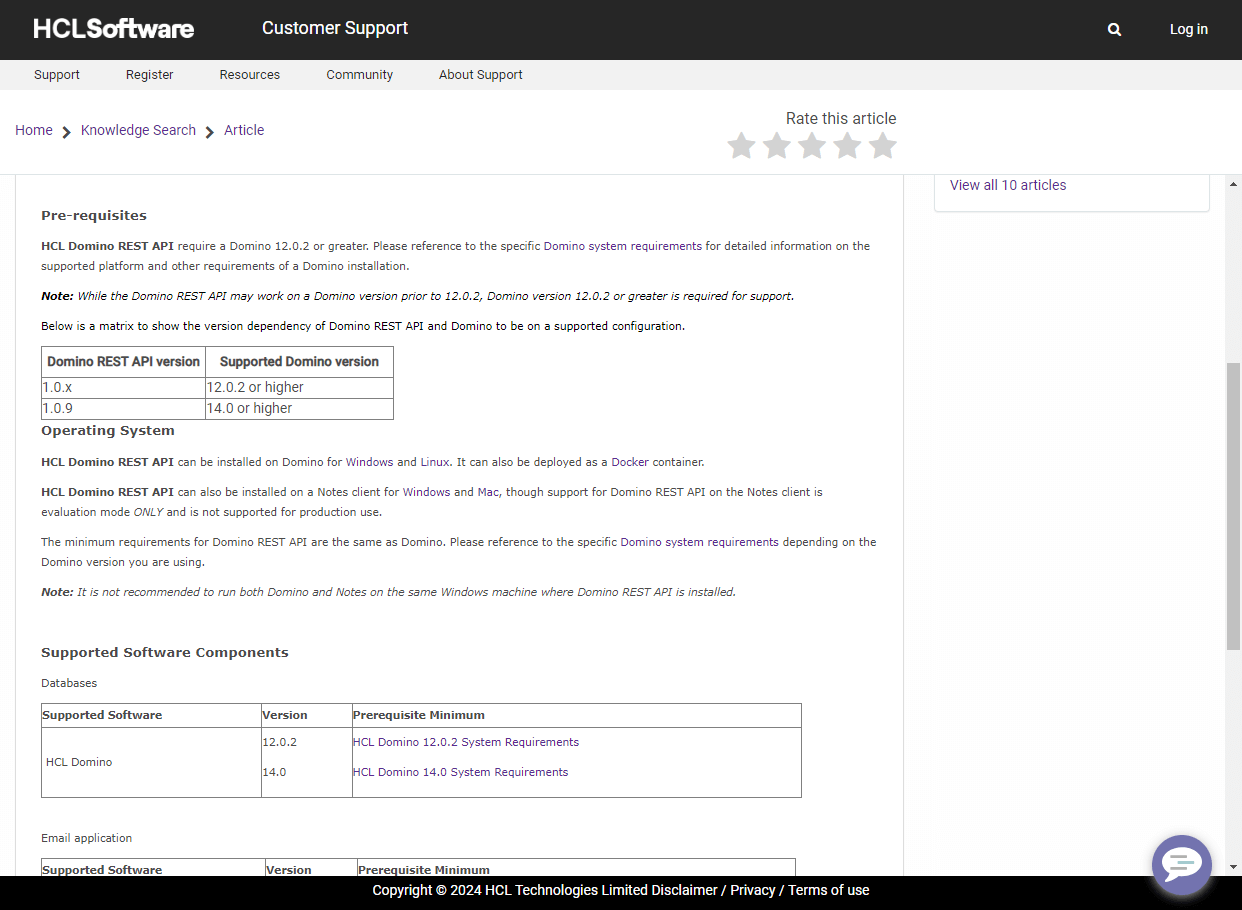Click the 'Rate this article' text
Image resolution: width=1242 pixels, height=910 pixels.
pos(841,118)
